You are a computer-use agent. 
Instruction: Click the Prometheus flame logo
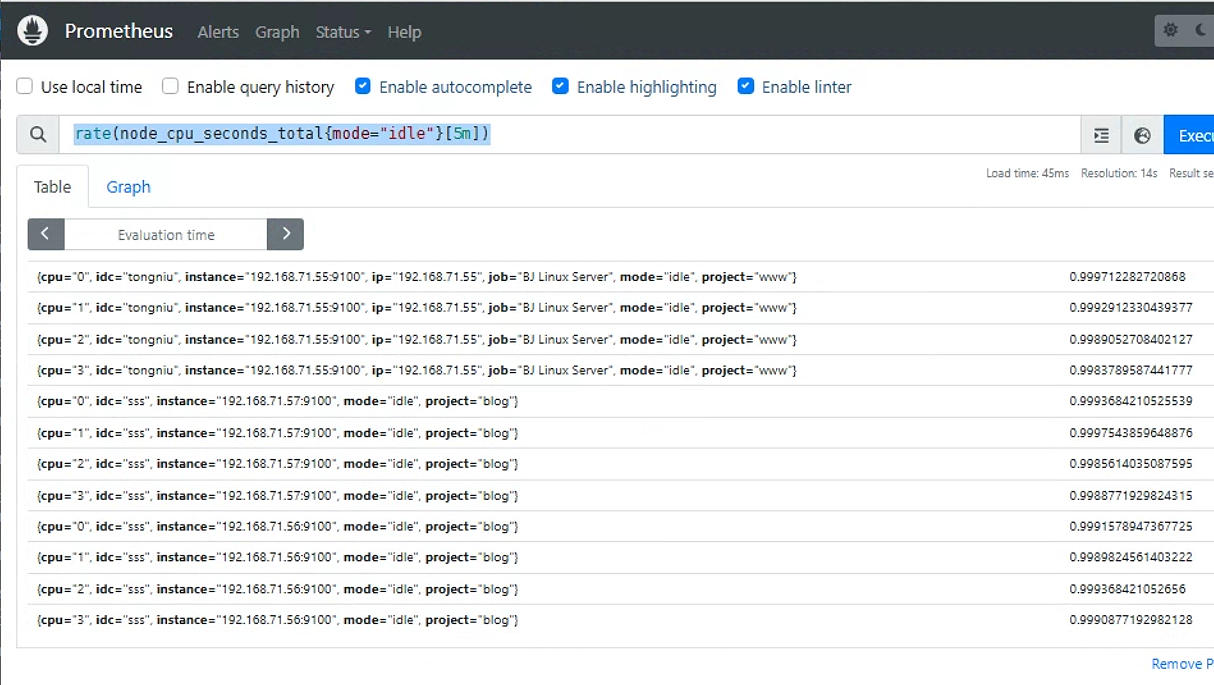[33, 31]
